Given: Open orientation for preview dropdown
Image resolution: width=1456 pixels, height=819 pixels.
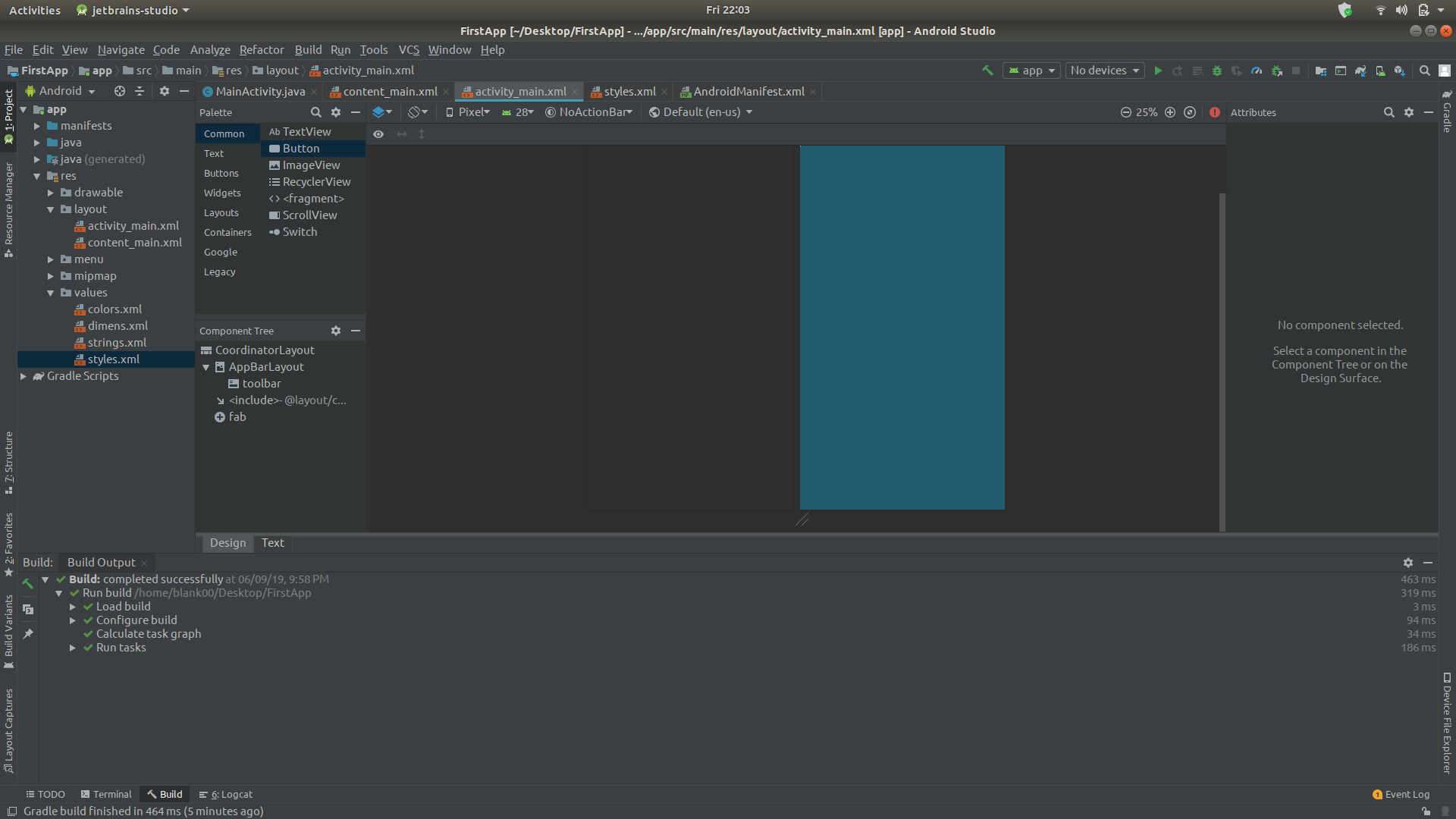Looking at the screenshot, I should 418,112.
